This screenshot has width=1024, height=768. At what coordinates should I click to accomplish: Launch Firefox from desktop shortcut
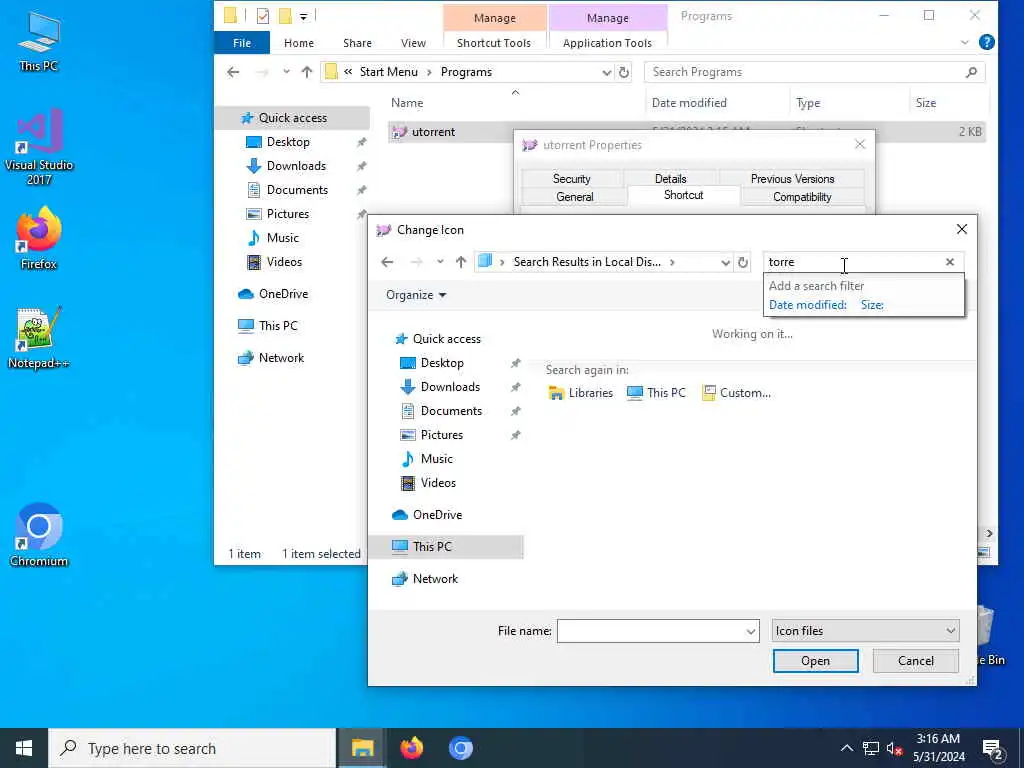pos(39,238)
